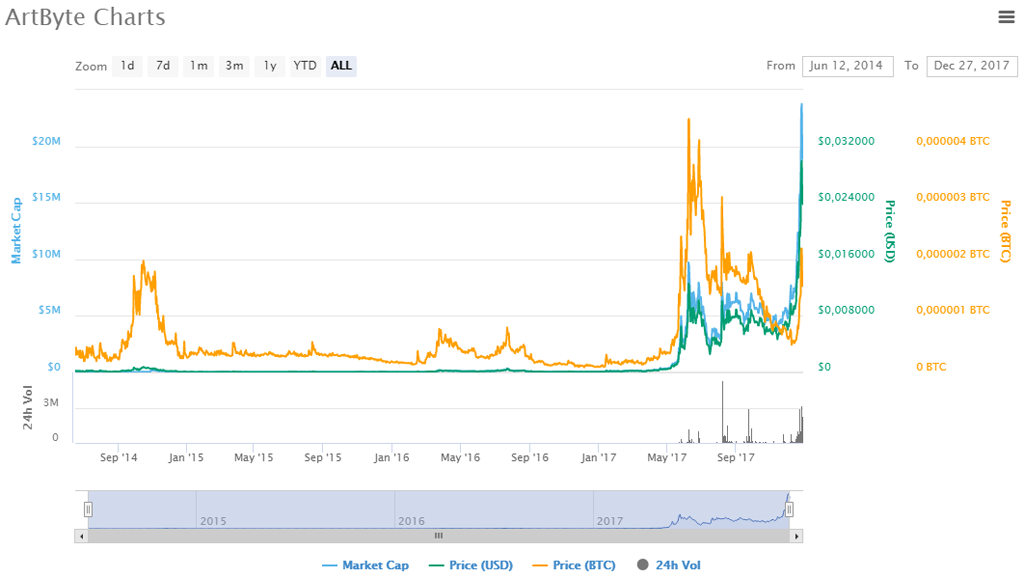Click the $0,008000 USD price label
Screen dimensions: 1024x578
(x=846, y=310)
